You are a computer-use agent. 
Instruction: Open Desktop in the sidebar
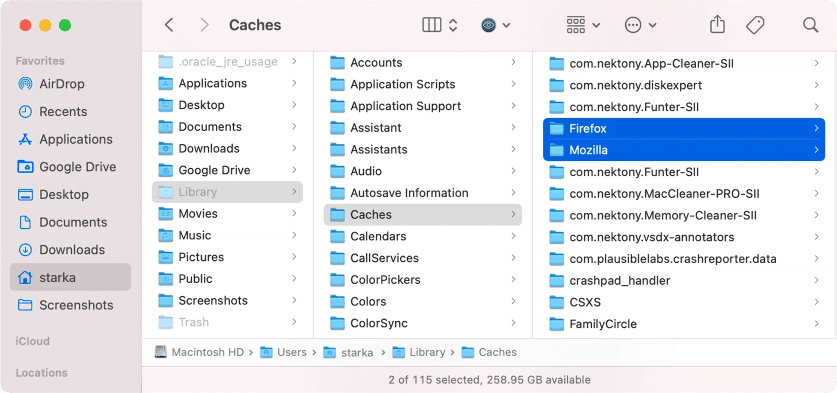click(70, 194)
